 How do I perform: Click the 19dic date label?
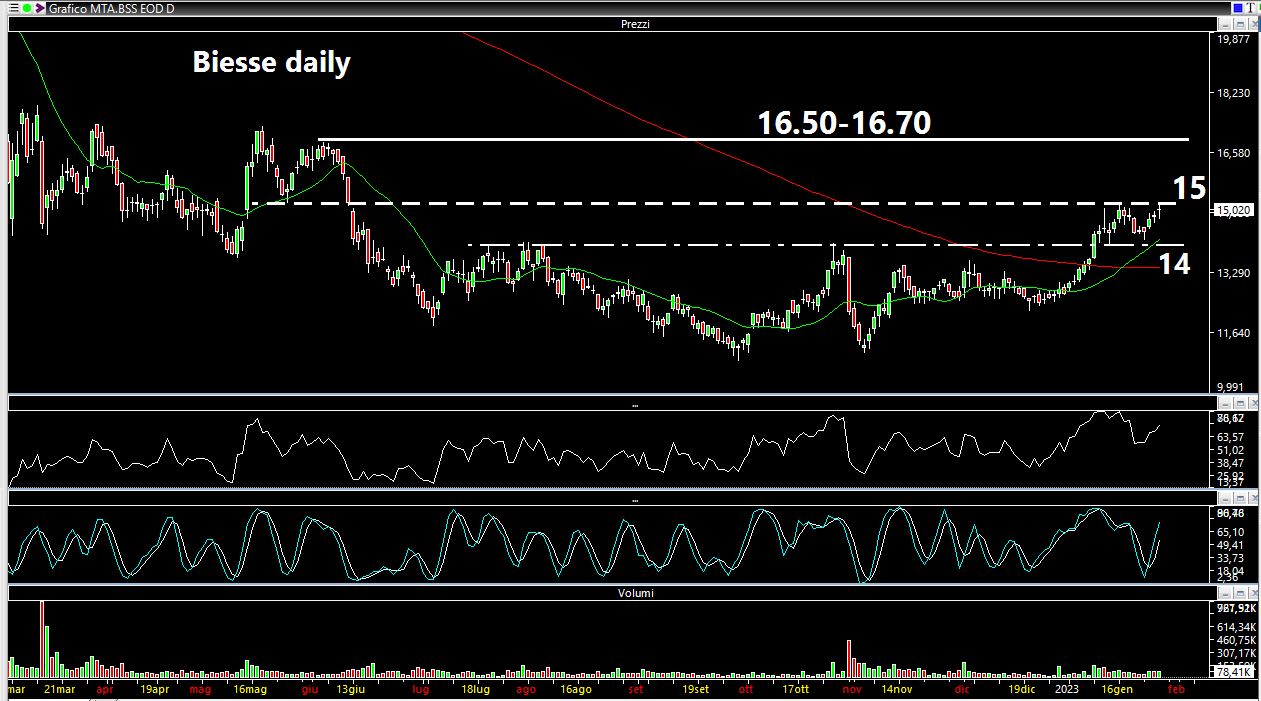tap(1021, 690)
